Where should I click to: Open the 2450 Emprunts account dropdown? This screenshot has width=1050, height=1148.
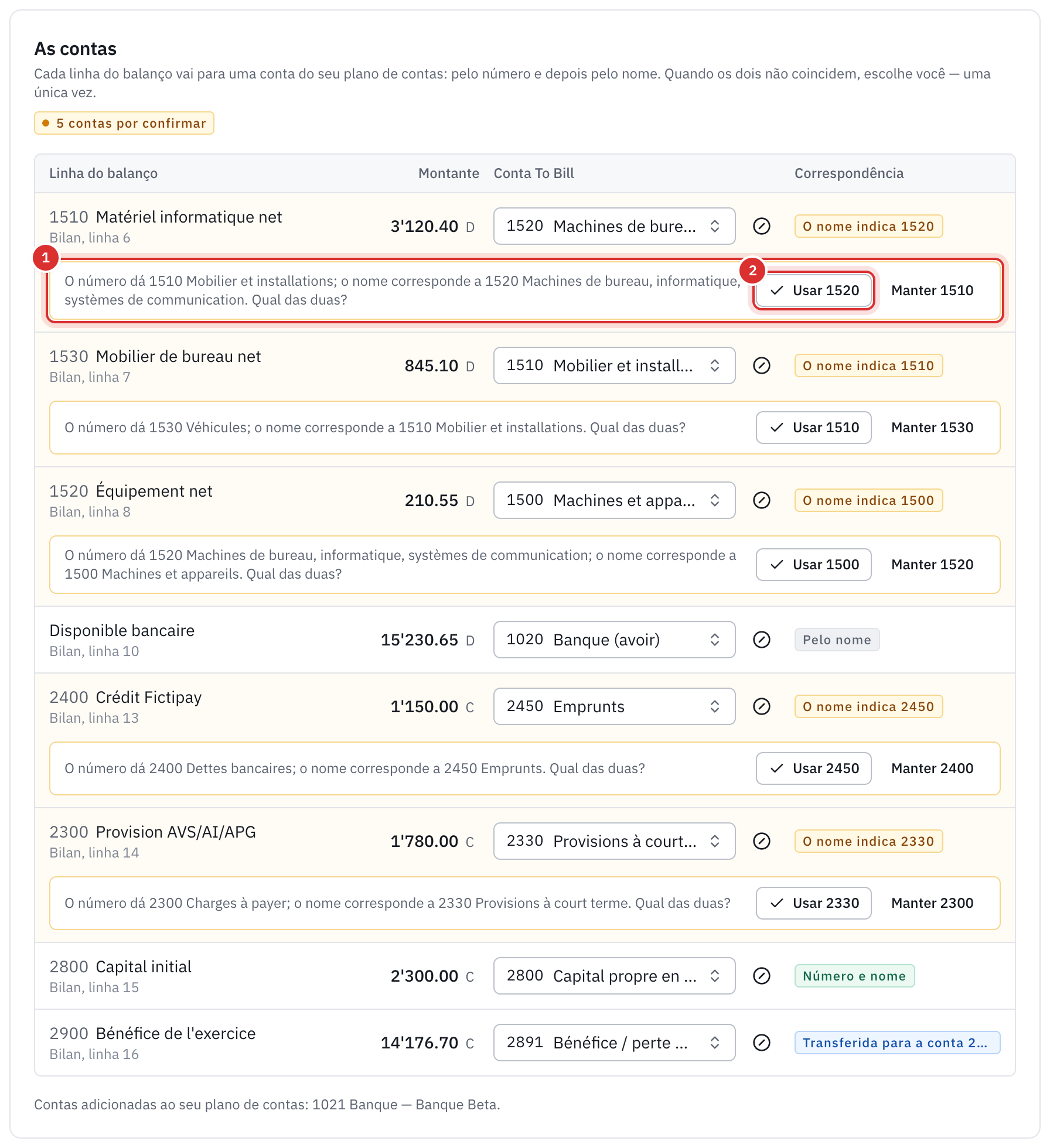[x=614, y=706]
